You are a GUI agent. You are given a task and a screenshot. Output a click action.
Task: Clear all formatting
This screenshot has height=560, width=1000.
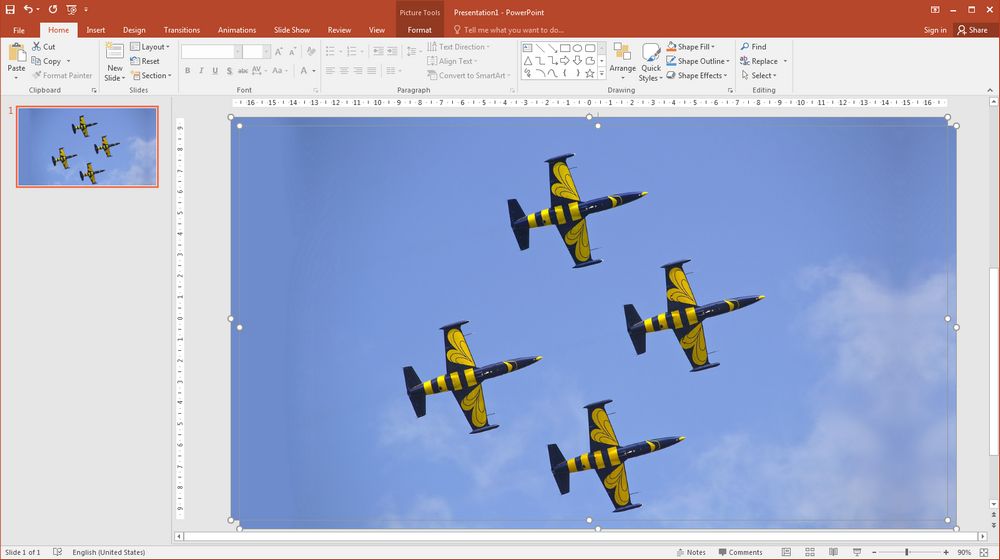click(311, 52)
